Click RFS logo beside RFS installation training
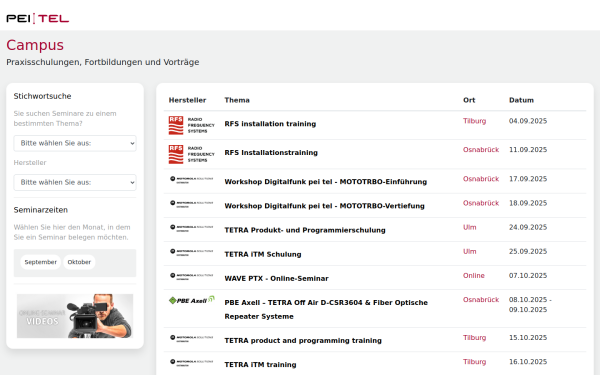 (192, 125)
